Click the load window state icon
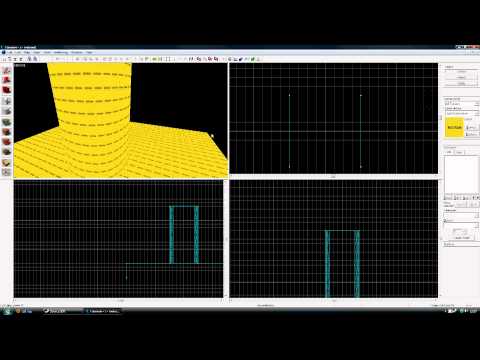This screenshot has height=360, width=480. 29,59
